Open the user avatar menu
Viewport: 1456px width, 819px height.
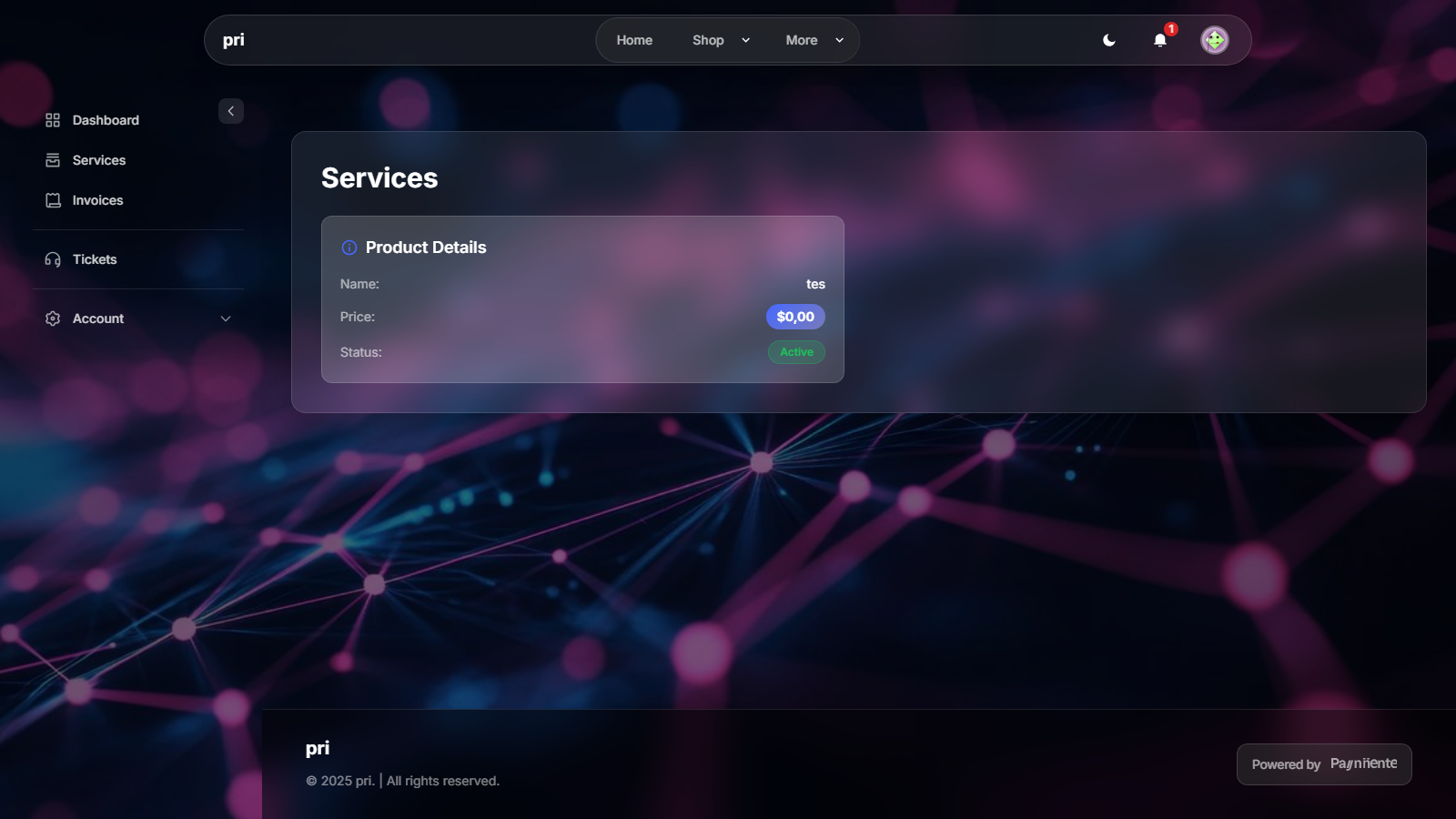(1214, 40)
